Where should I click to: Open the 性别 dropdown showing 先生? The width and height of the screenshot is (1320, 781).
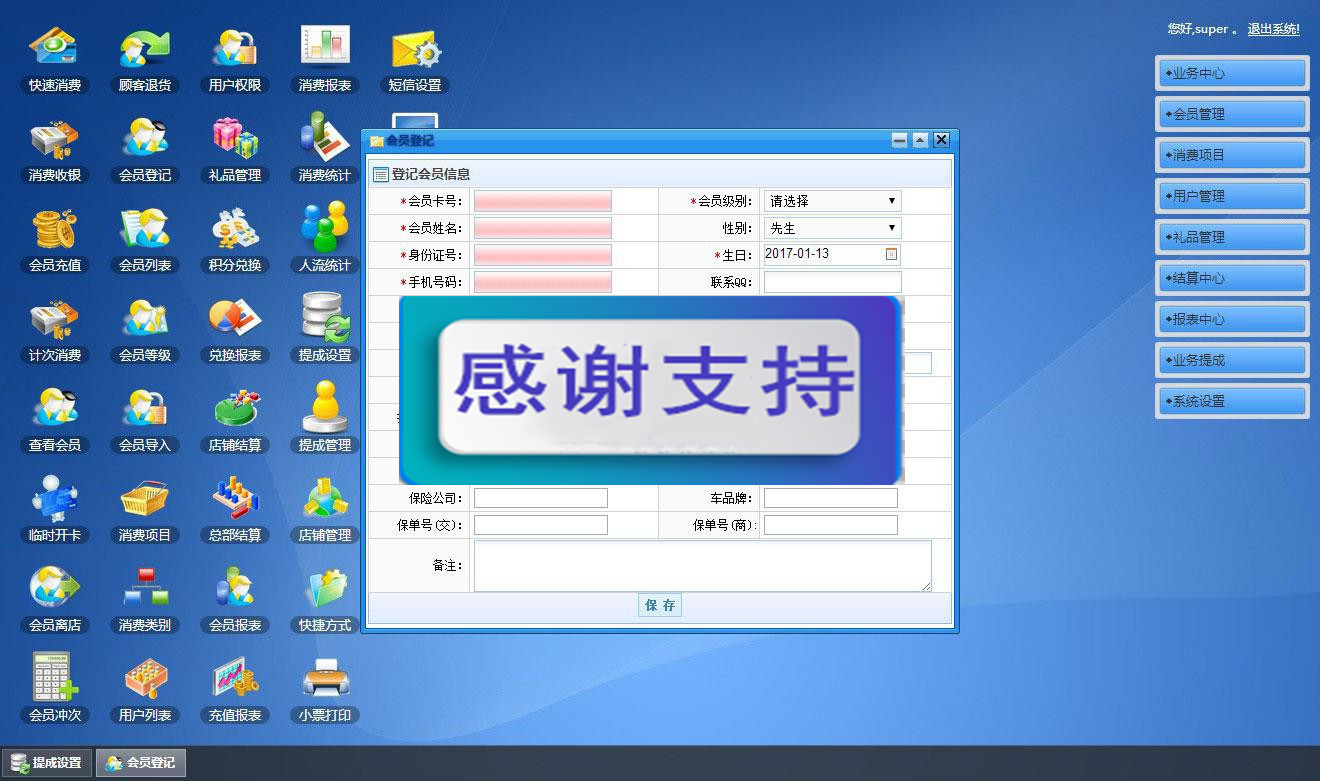tap(832, 228)
